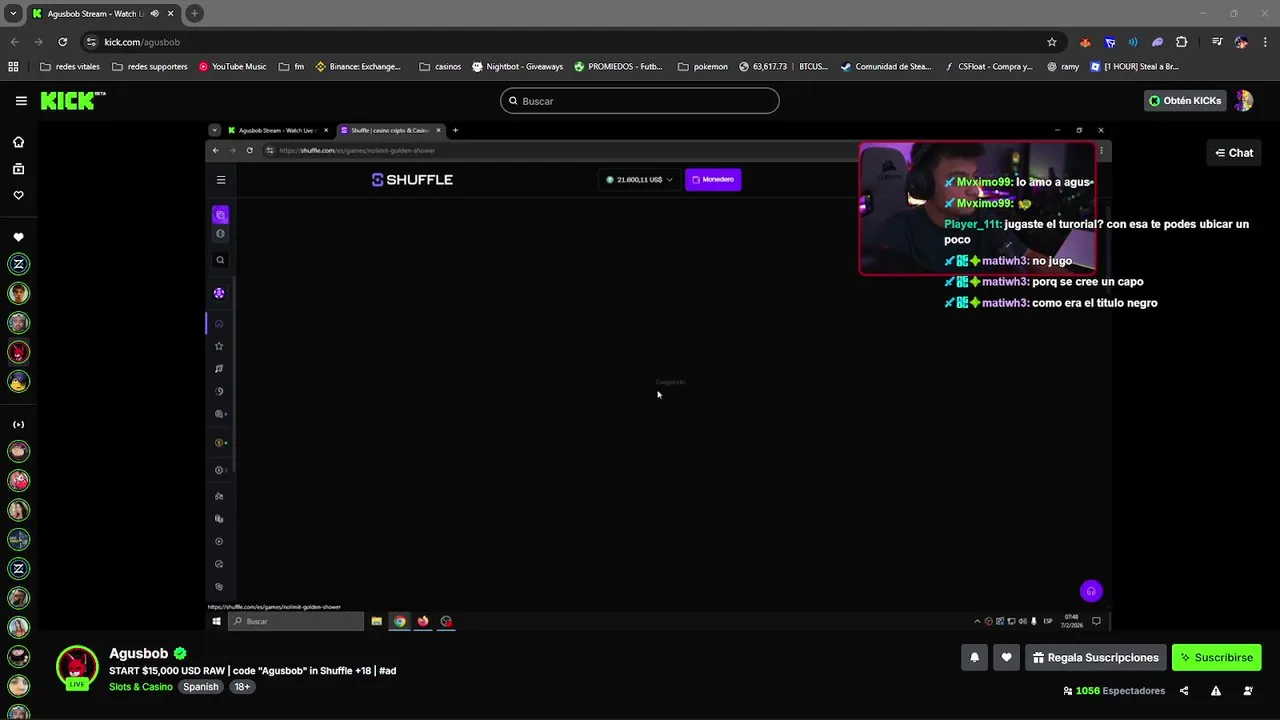
Task: Click the 1056 Espectadores viewer count
Action: coord(1114,691)
